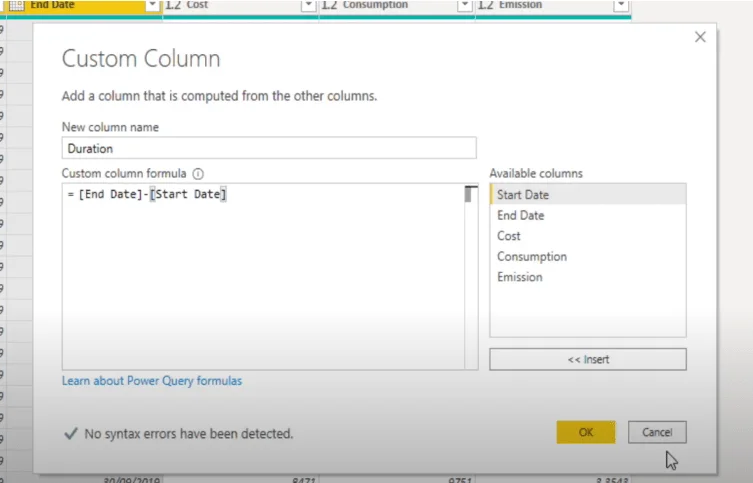The width and height of the screenshot is (753, 483).
Task: Click the Cancel button
Action: pos(657,432)
